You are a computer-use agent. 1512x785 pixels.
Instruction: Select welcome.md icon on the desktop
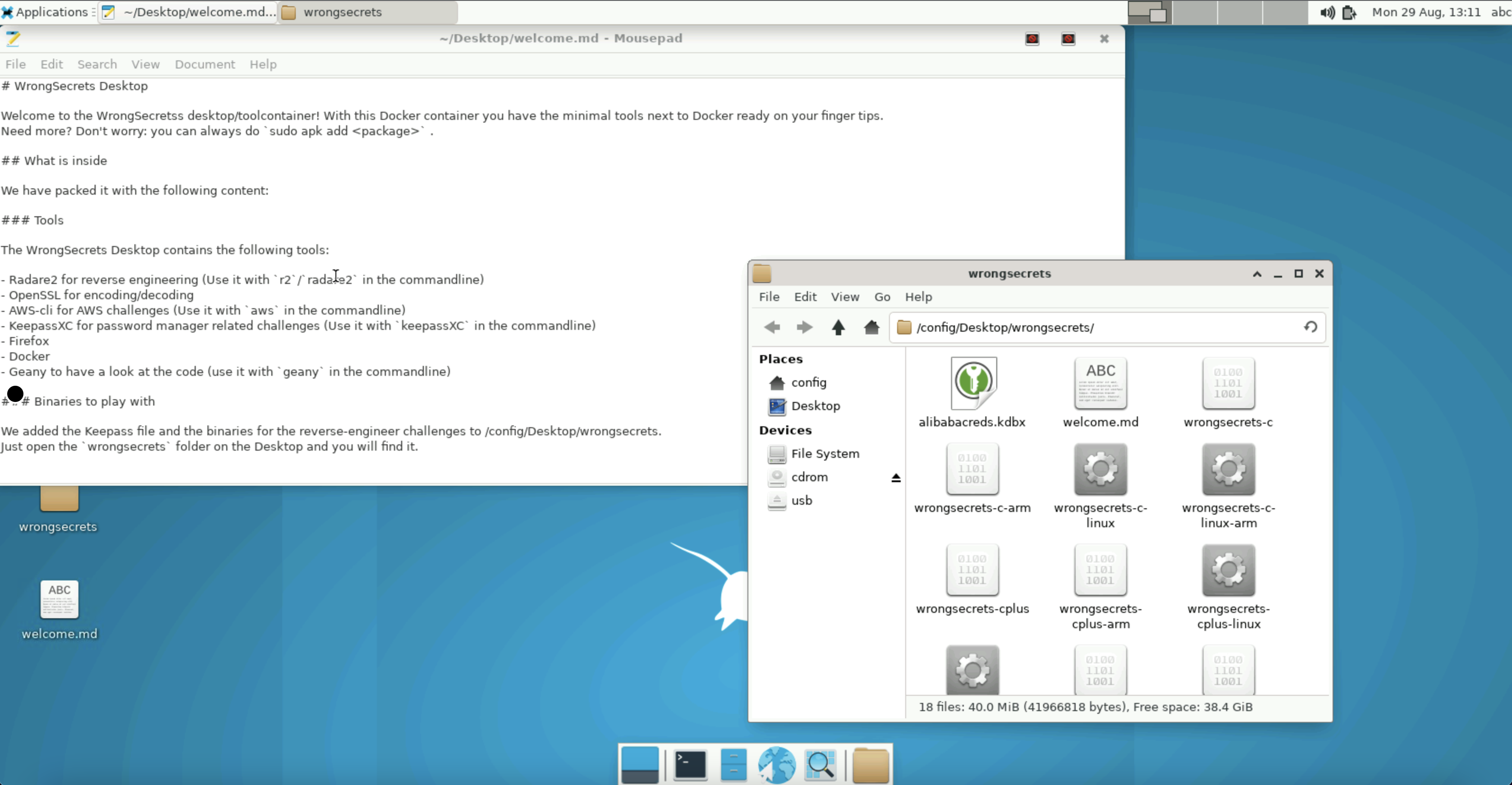(x=60, y=610)
